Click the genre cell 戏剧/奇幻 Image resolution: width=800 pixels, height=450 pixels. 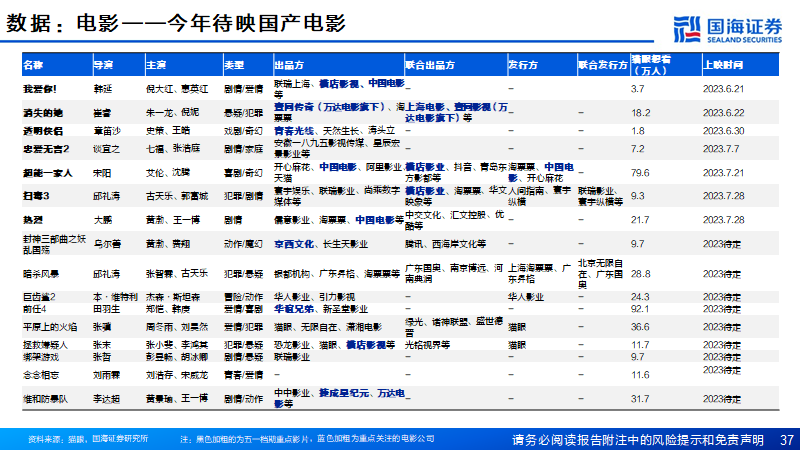[243, 131]
